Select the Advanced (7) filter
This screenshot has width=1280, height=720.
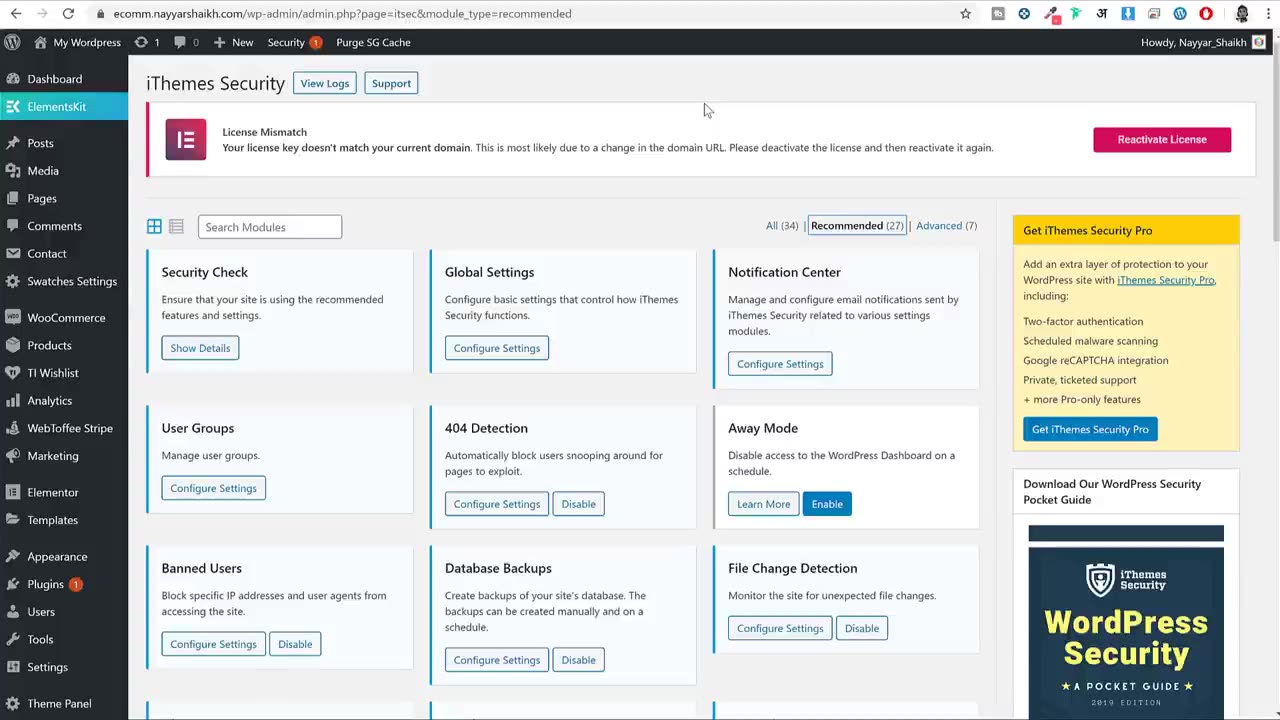(946, 226)
